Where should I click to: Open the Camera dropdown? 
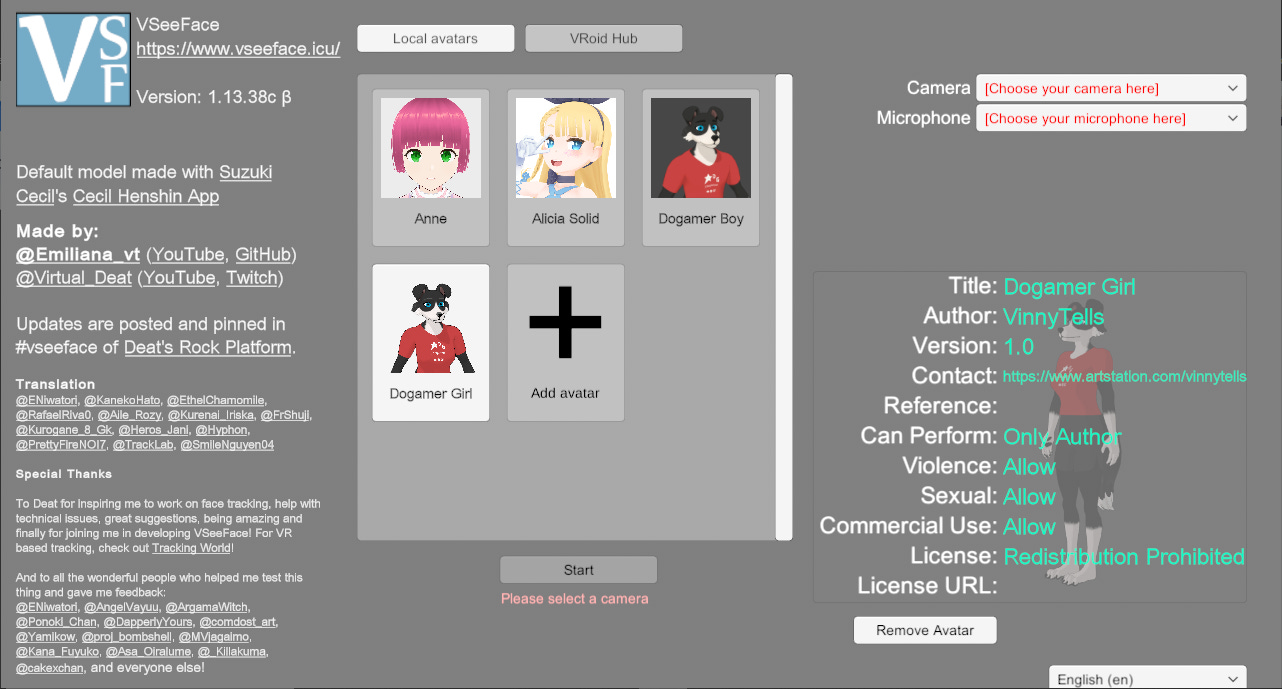click(x=1111, y=88)
